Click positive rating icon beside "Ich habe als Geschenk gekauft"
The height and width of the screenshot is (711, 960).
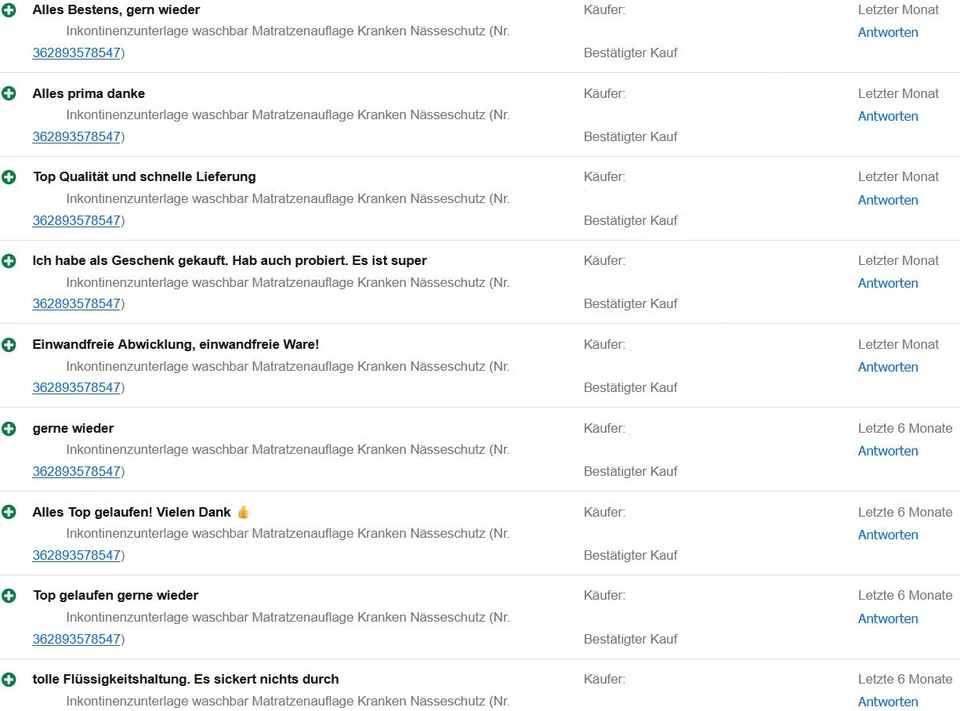pyautogui.click(x=9, y=261)
